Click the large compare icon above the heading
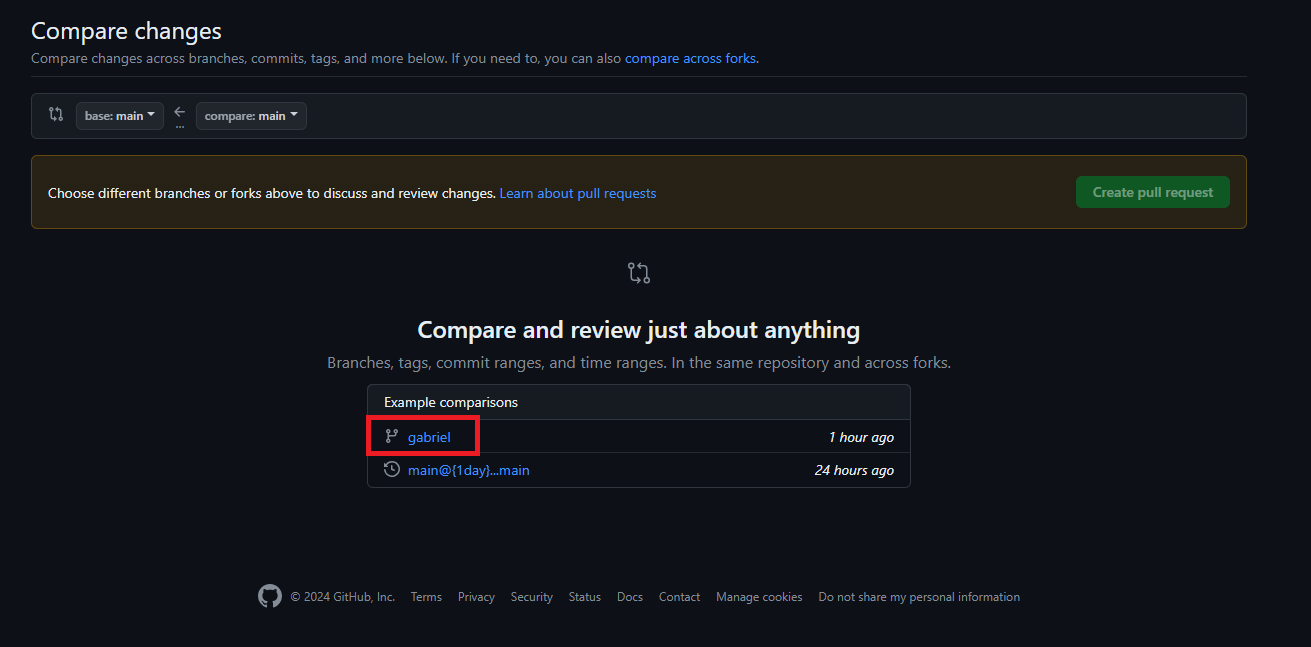Screen dimensions: 1311x647 click(639, 273)
